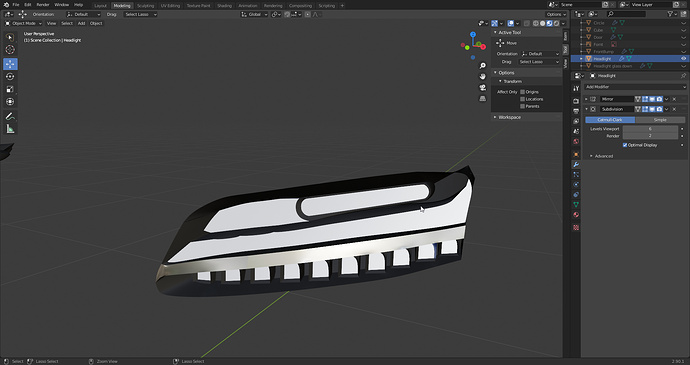Image resolution: width=690 pixels, height=365 pixels.
Task: Select the Annotate tool
Action: click(x=10, y=116)
